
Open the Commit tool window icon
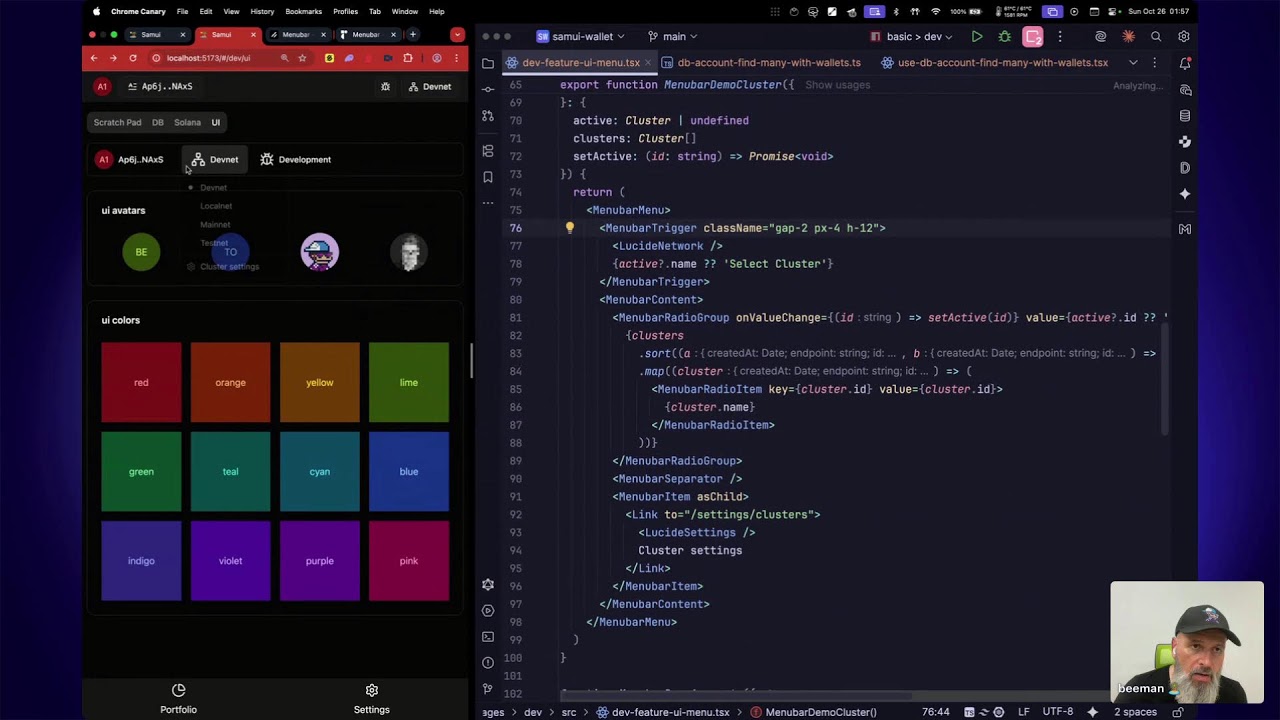(x=488, y=89)
